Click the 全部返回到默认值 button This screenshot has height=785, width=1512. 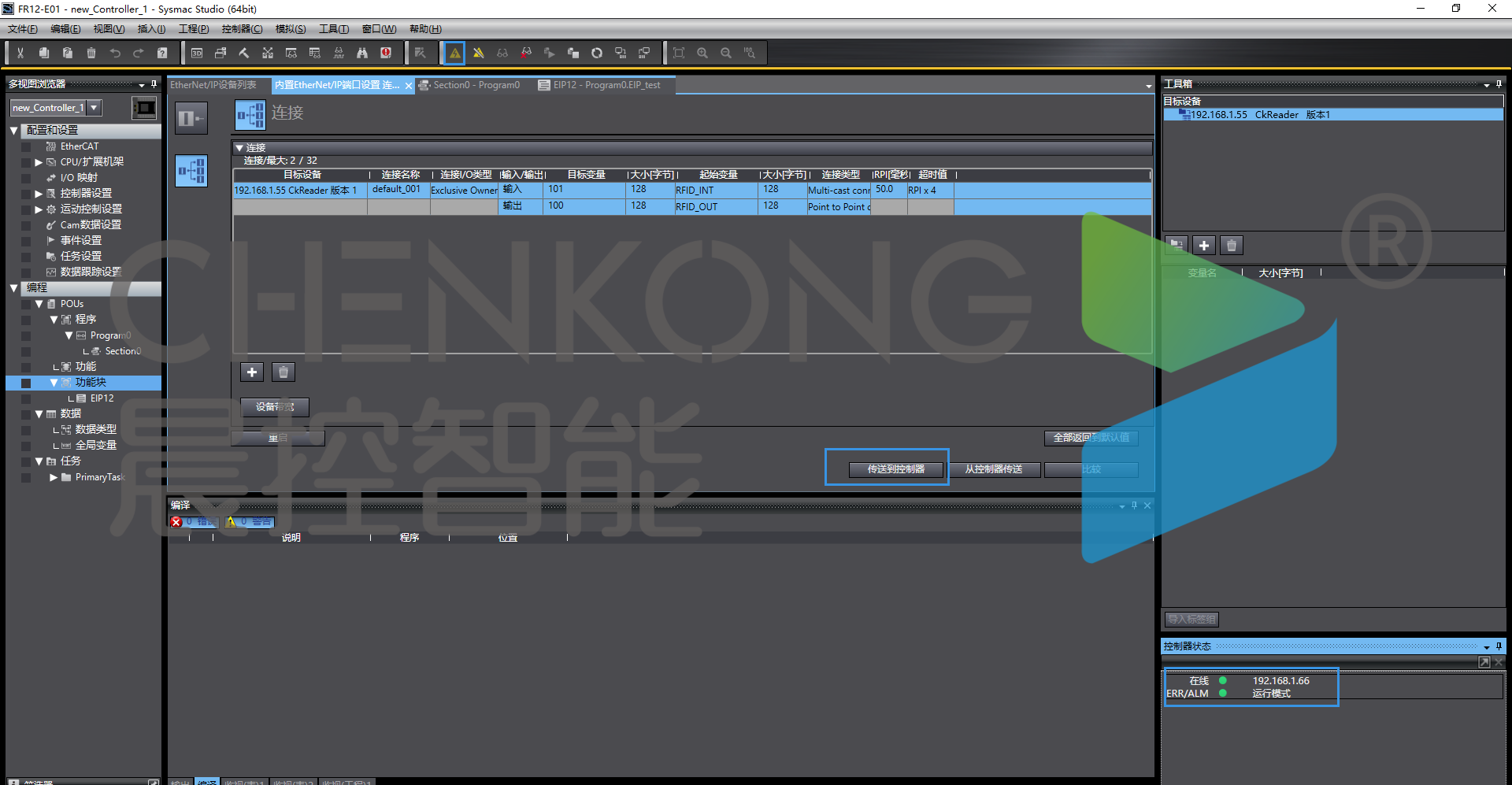point(1091,438)
